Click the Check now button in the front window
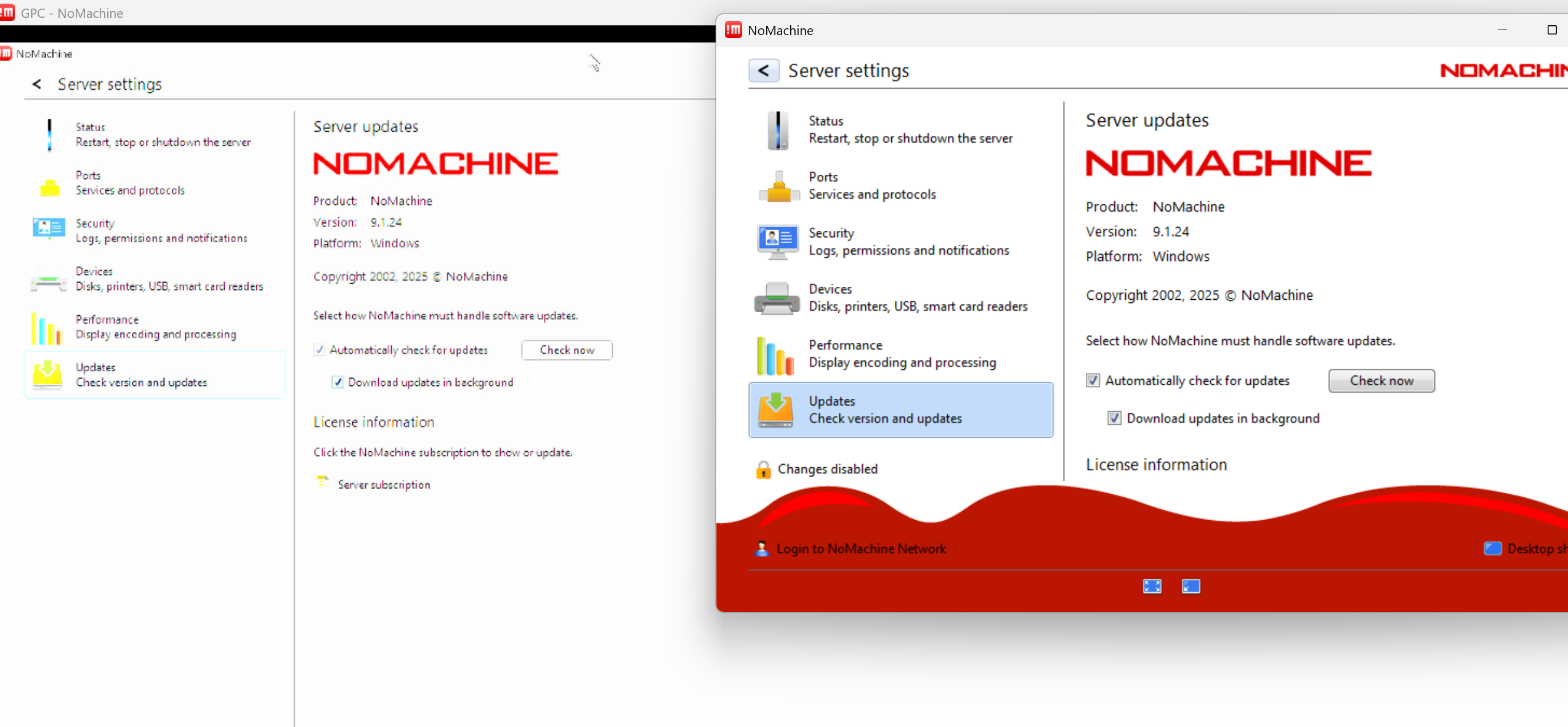The image size is (1568, 727). [1381, 381]
